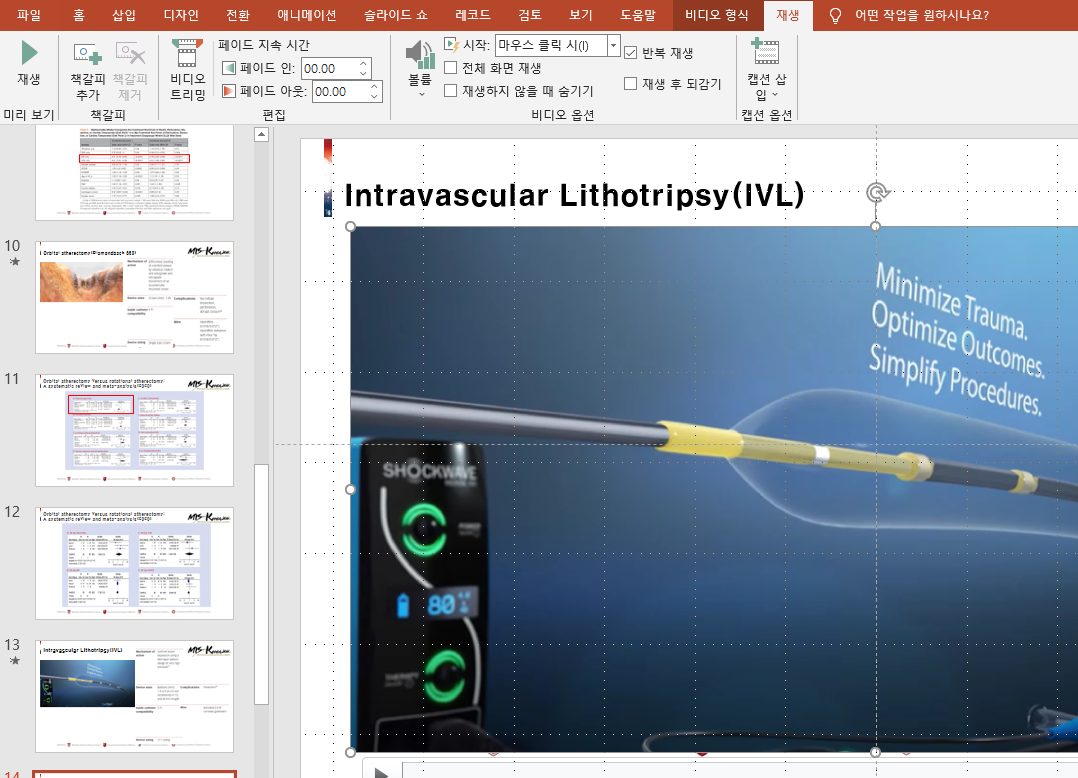Image resolution: width=1078 pixels, height=778 pixels.
Task: Click the Fade In icon
Action: [229, 68]
